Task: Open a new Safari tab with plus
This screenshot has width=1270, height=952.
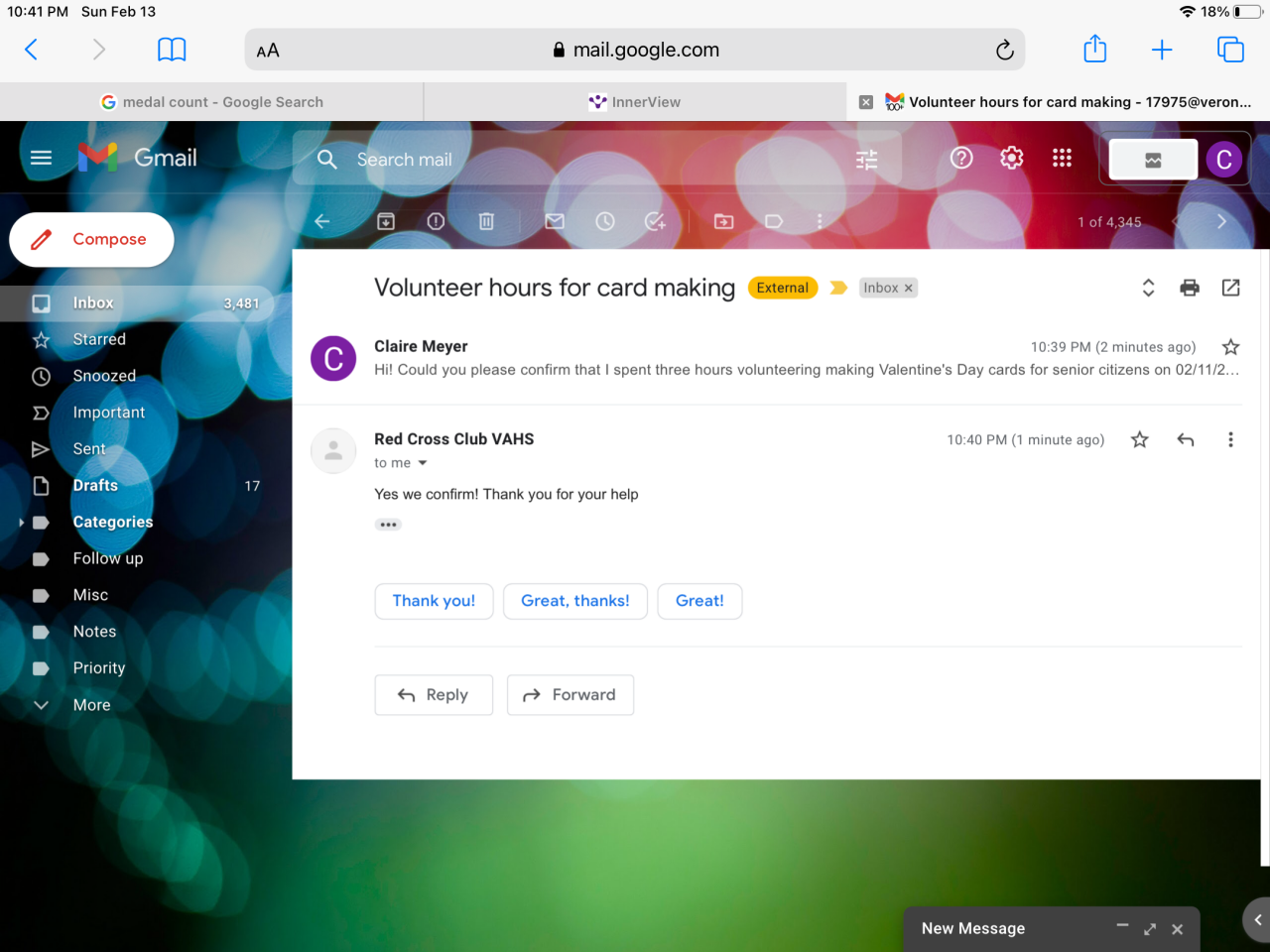Action: click(x=1162, y=50)
